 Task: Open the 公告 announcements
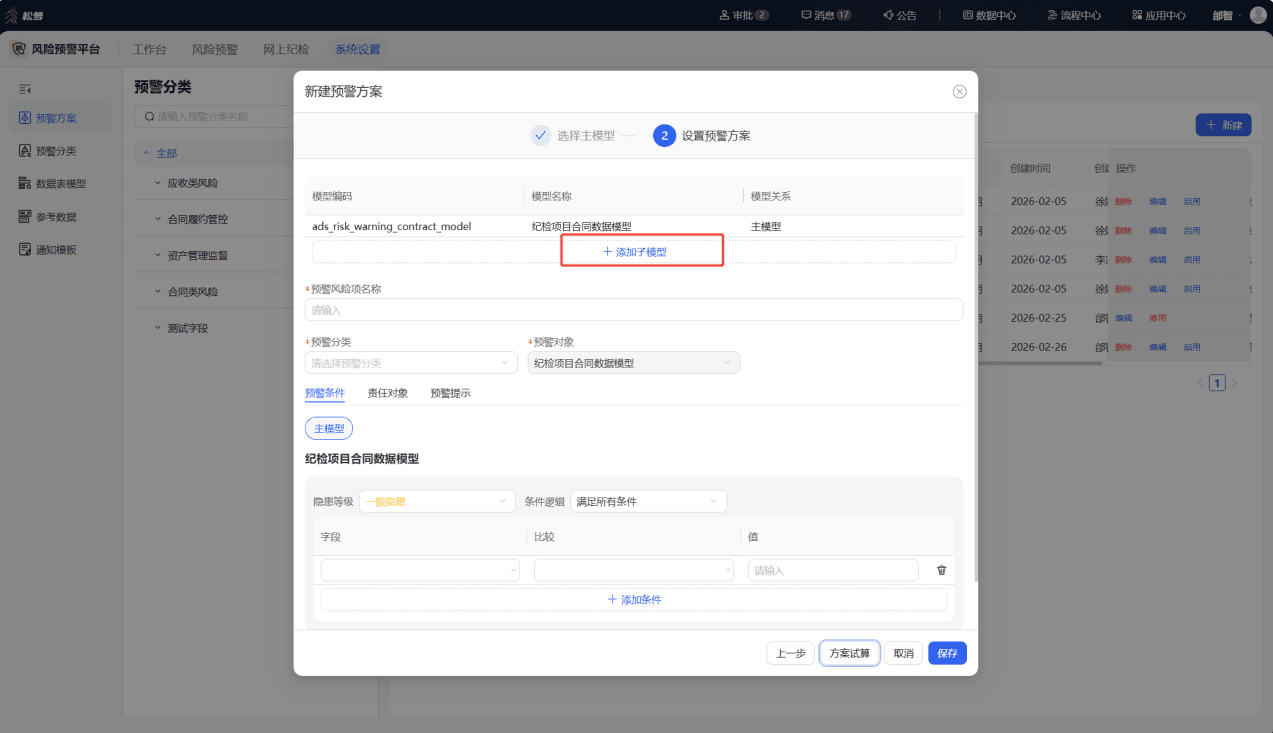tap(899, 15)
